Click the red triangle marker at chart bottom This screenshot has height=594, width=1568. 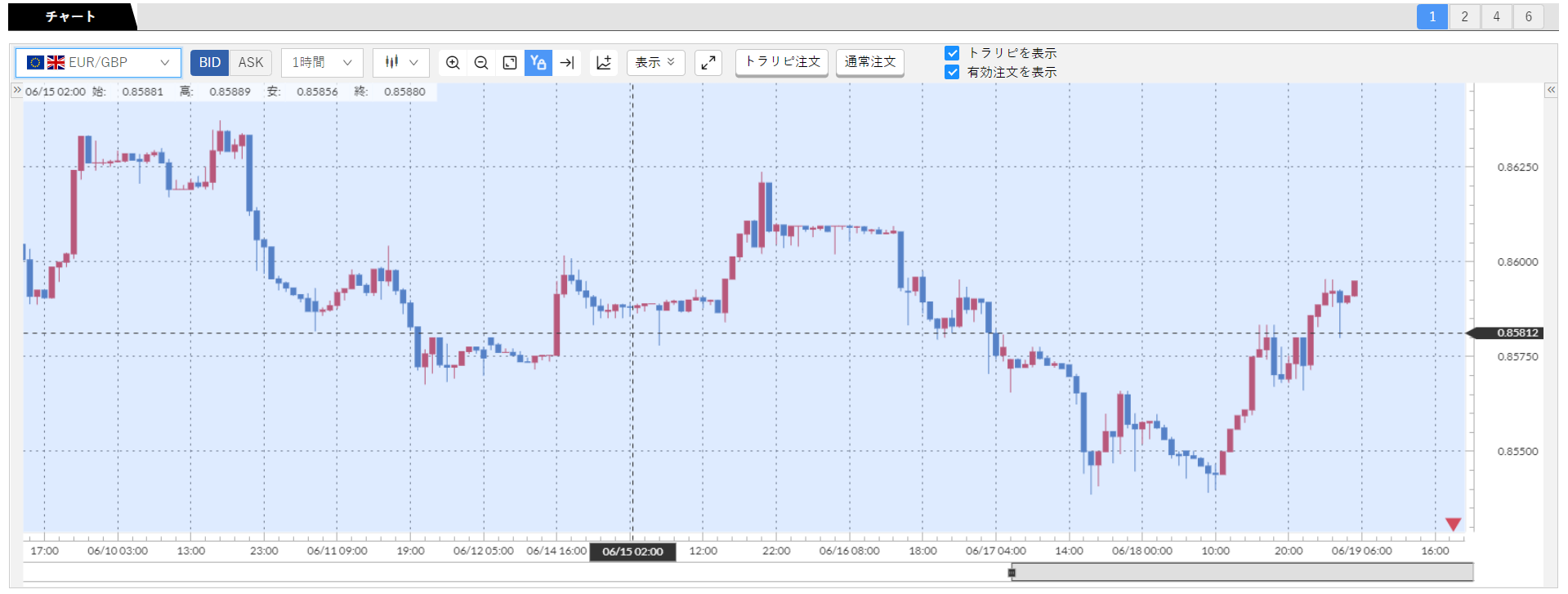pos(1453,524)
